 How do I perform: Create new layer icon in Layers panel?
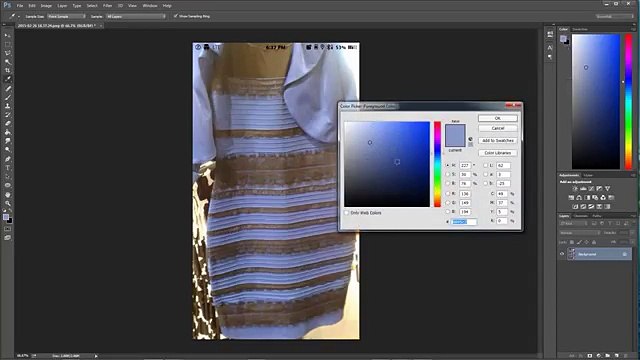tap(616, 356)
